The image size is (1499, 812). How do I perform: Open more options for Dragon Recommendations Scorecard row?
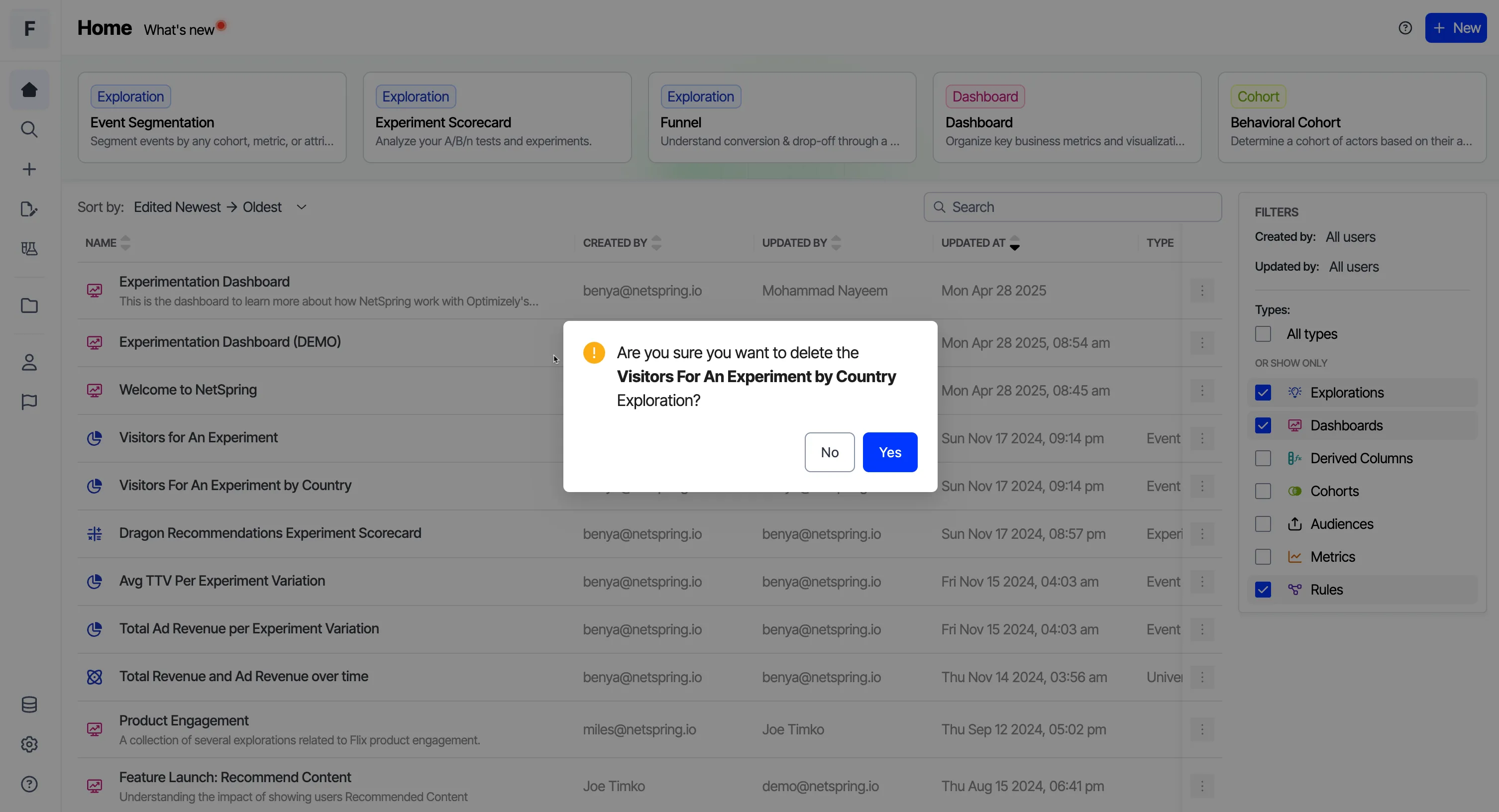point(1202,533)
